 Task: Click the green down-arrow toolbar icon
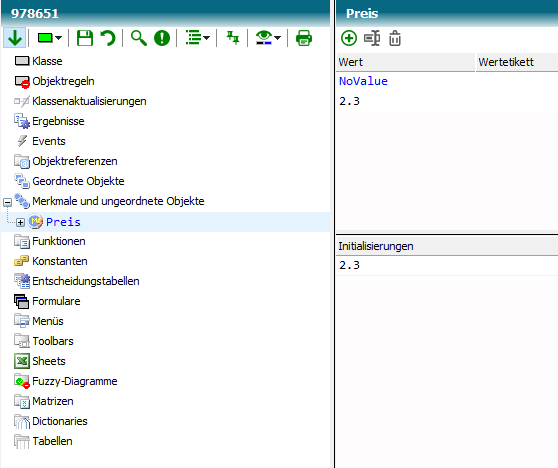click(x=15, y=38)
